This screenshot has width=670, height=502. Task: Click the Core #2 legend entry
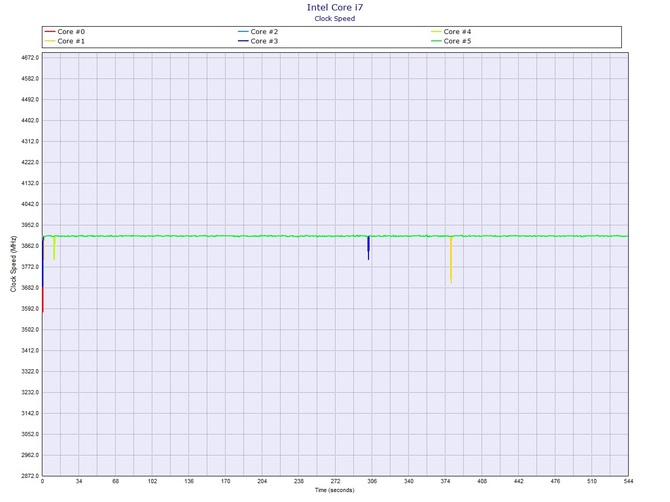coord(258,32)
